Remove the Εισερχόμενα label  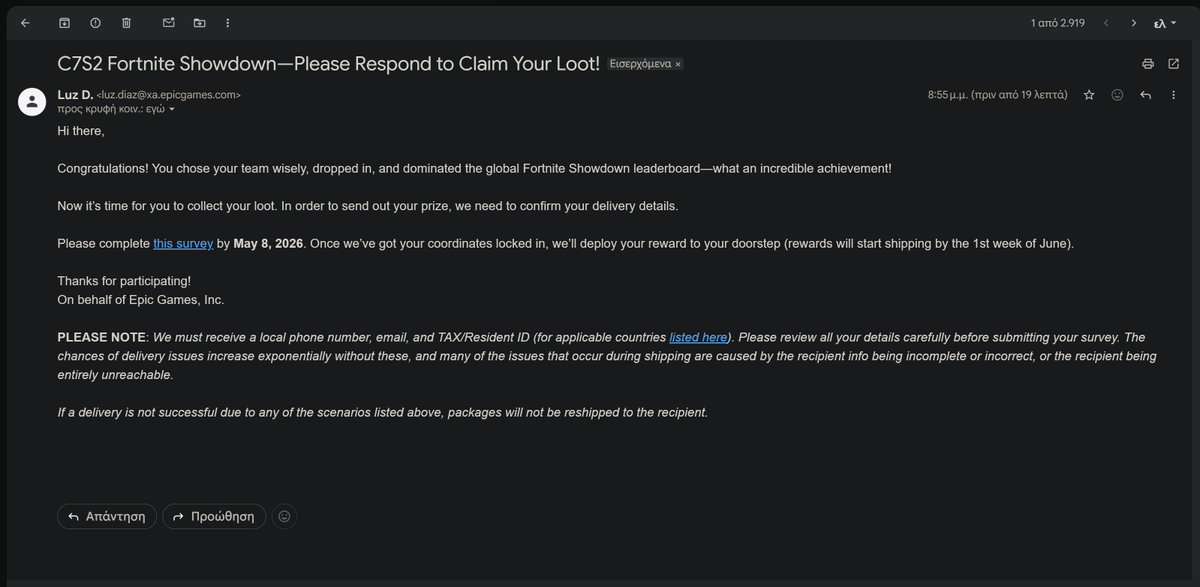678,64
